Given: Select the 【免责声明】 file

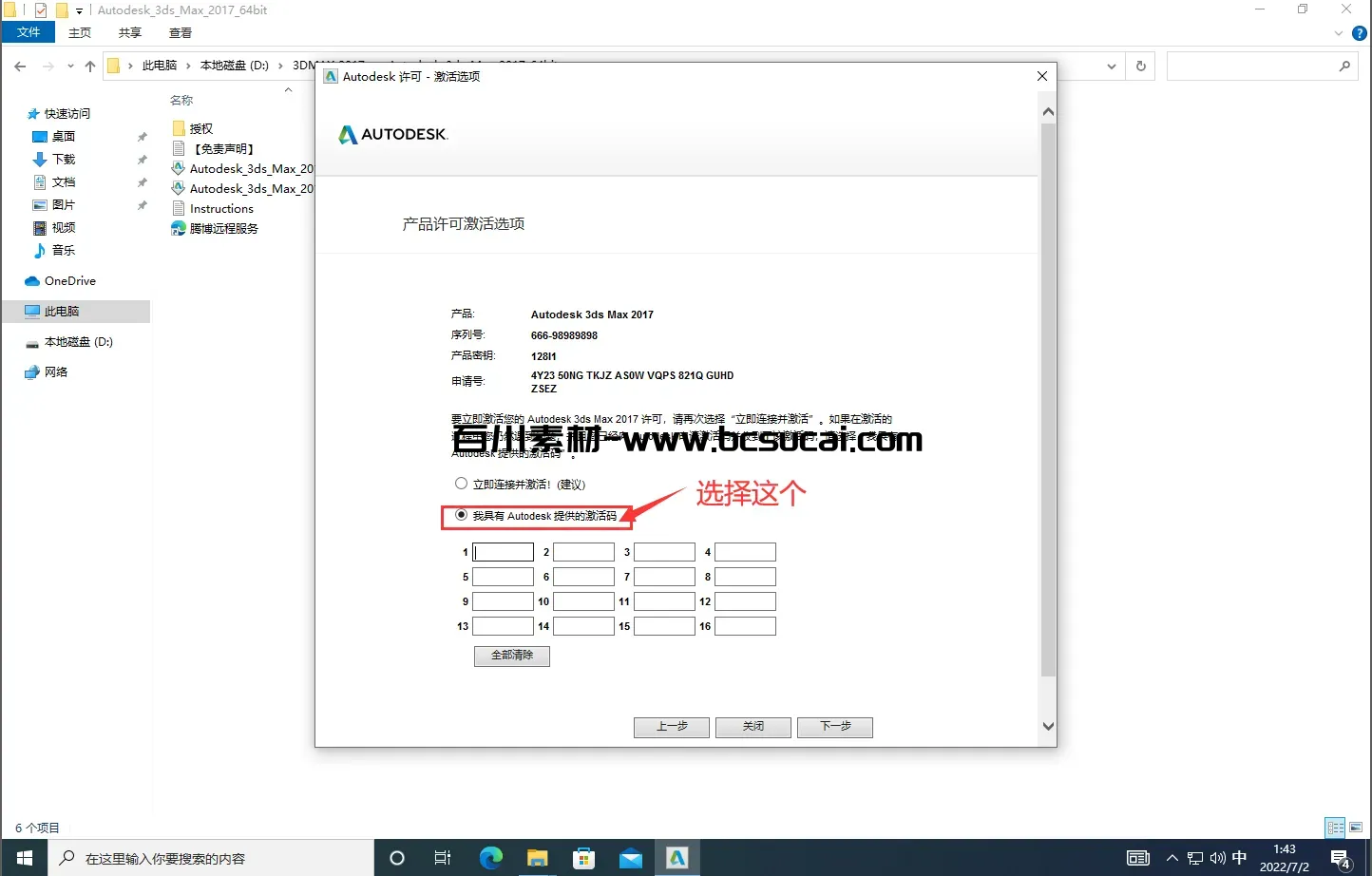Looking at the screenshot, I should [221, 148].
